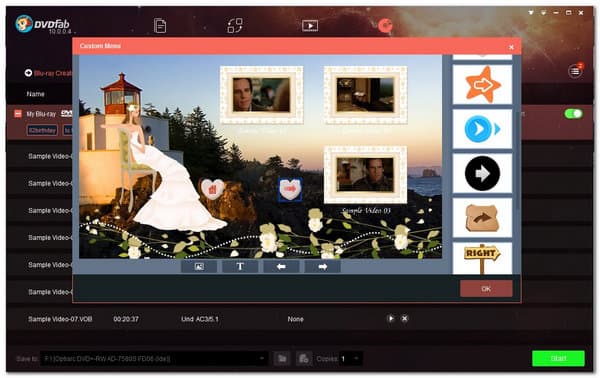Click the Name column header
This screenshot has width=600, height=378.
pos(36,94)
